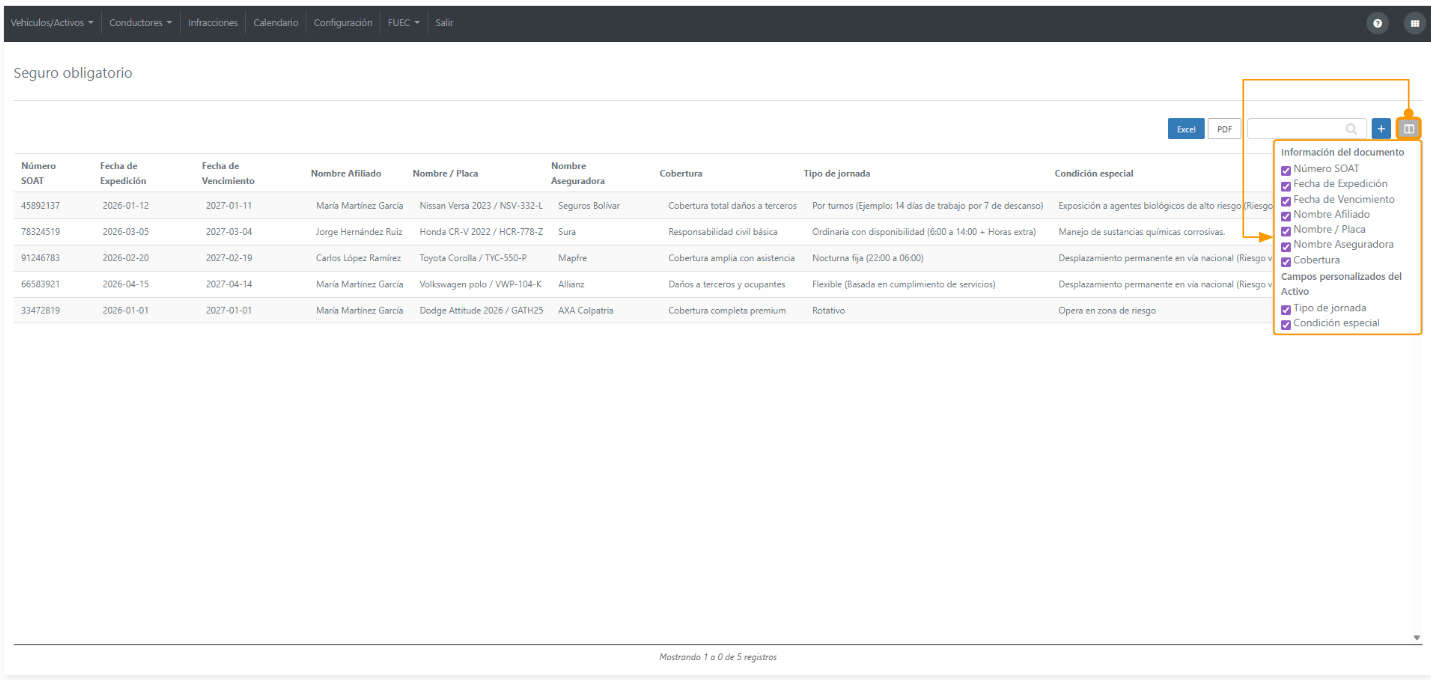This screenshot has width=1431, height=680.
Task: Open the Conductores dropdown menu
Action: click(140, 23)
